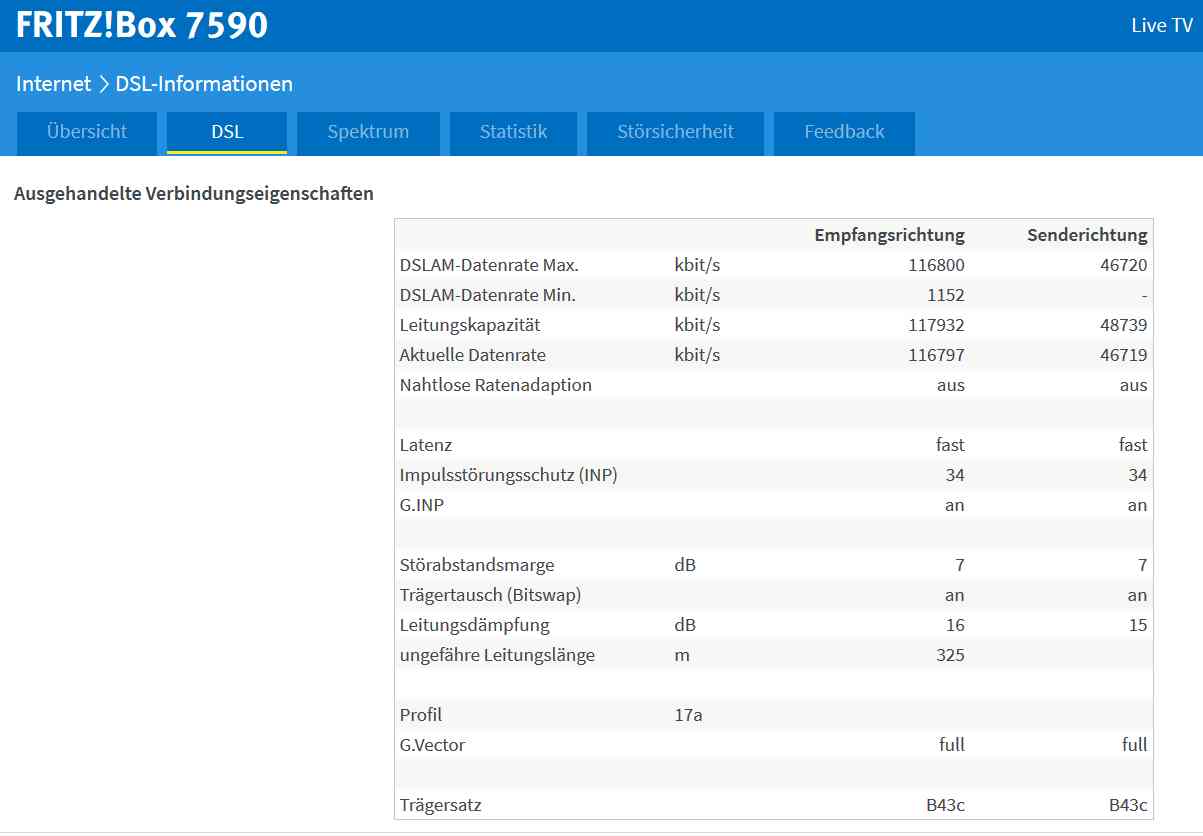Select the Aktuelle Datenrate row label
1203x836 pixels.
(x=473, y=355)
